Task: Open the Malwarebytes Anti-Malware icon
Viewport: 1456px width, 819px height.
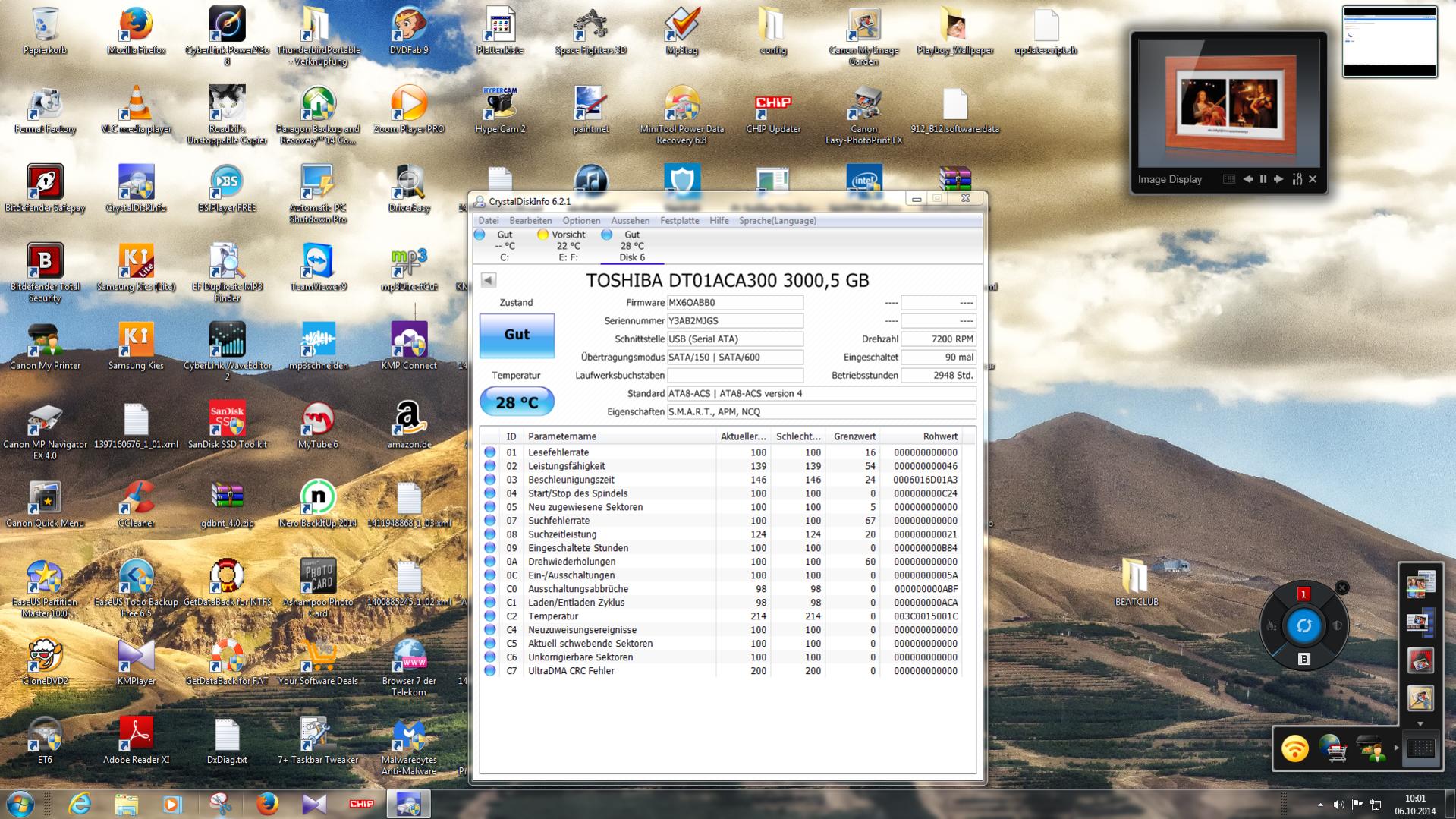Action: click(x=409, y=745)
